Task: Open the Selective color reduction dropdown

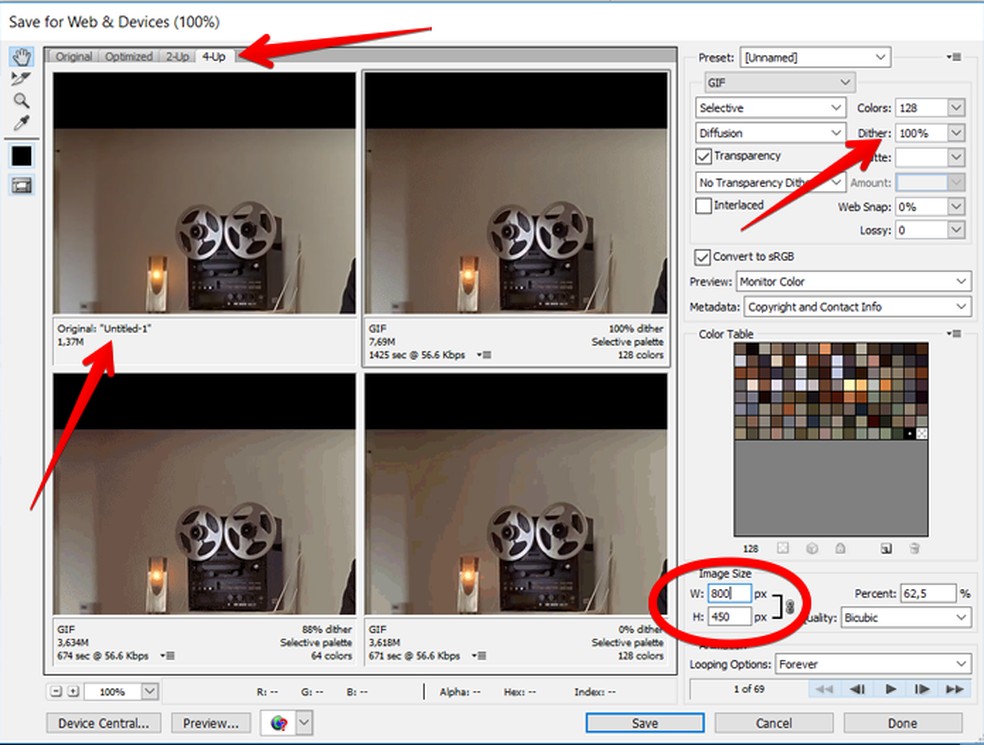Action: (770, 107)
